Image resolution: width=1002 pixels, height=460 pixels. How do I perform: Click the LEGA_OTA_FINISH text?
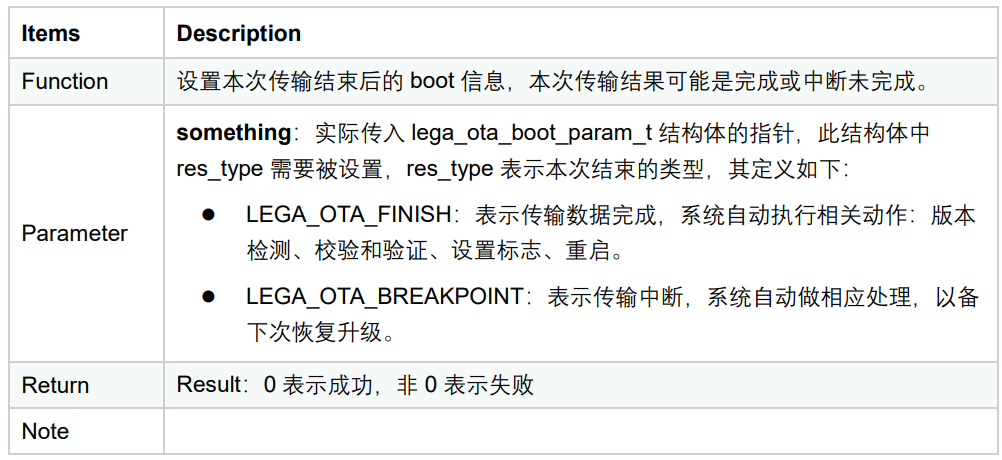pyautogui.click(x=349, y=215)
